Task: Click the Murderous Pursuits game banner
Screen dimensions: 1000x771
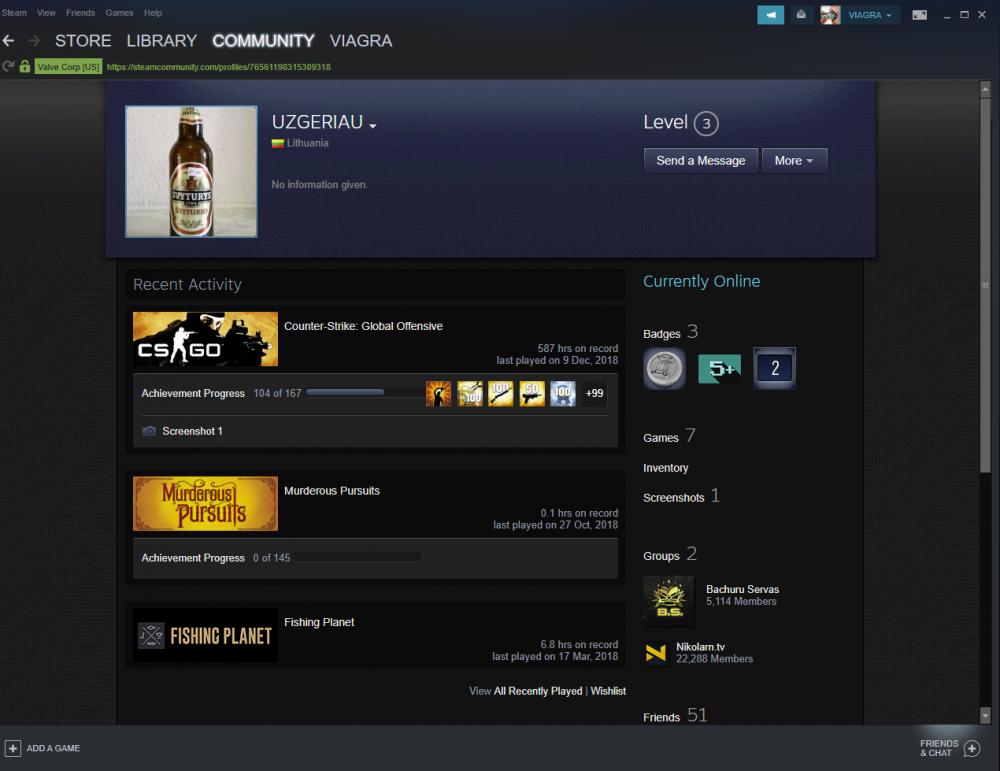Action: (x=205, y=504)
